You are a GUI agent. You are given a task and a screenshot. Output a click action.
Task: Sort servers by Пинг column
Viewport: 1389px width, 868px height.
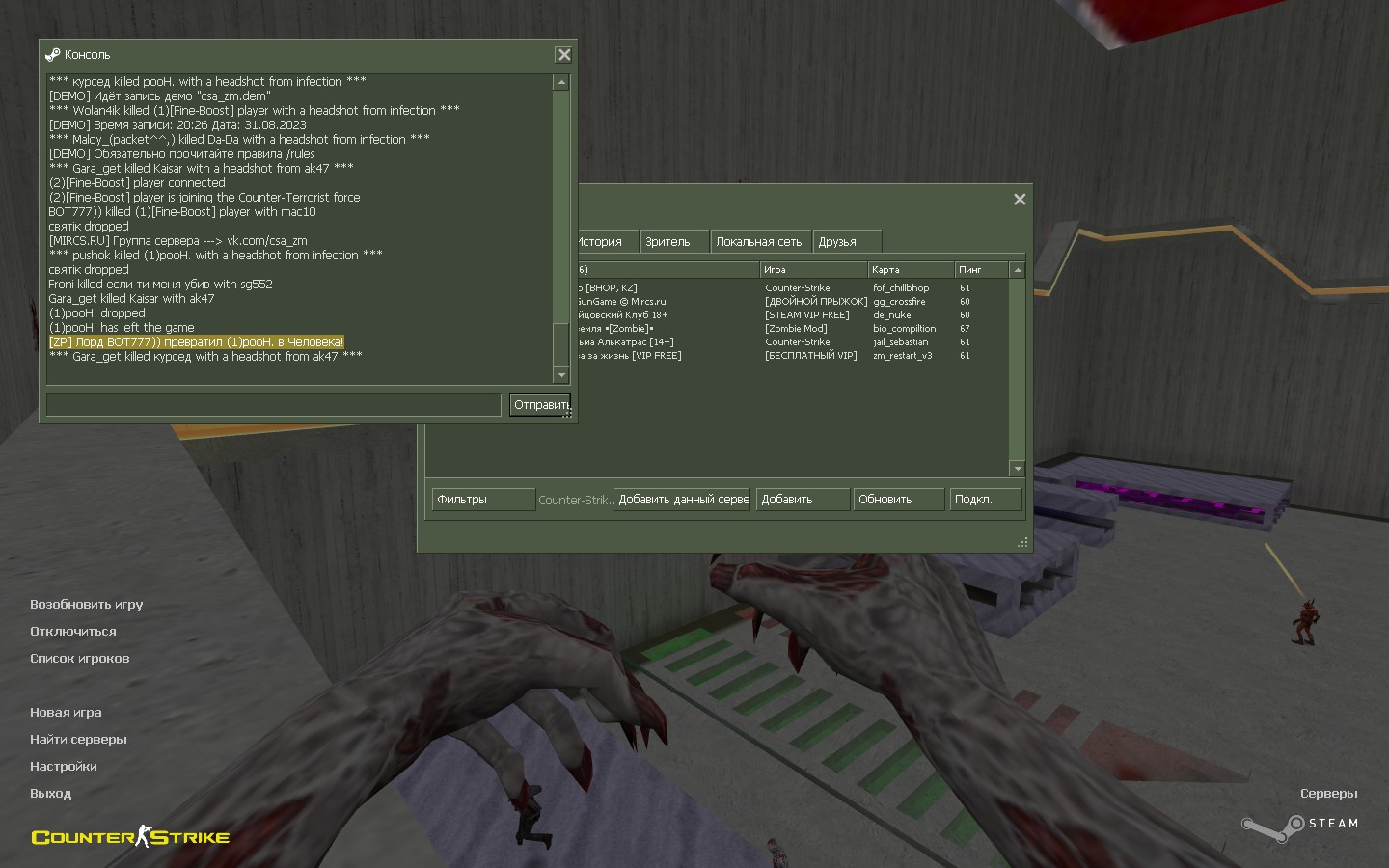(981, 270)
